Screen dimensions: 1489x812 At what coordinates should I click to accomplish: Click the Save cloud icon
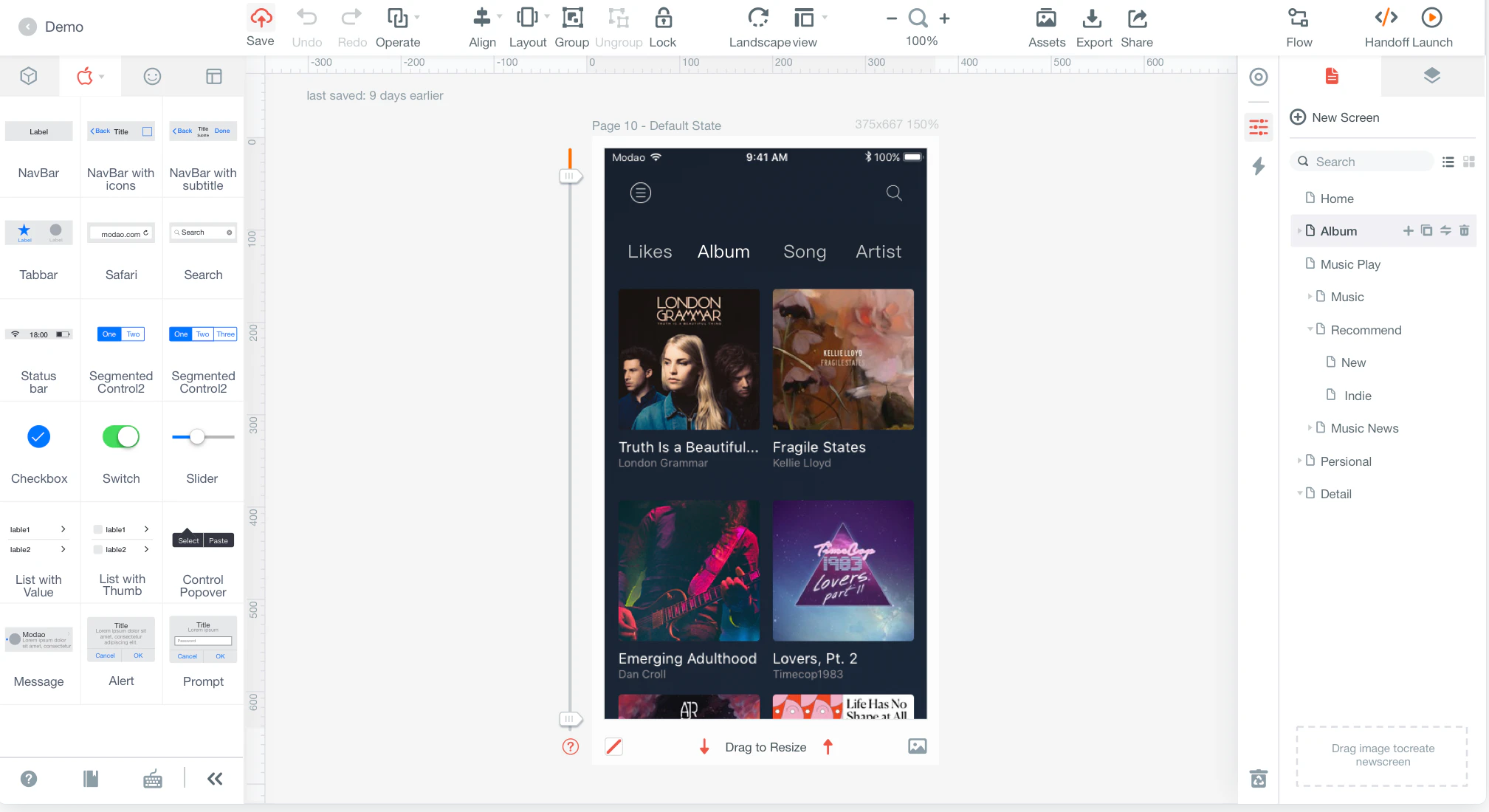[261, 18]
